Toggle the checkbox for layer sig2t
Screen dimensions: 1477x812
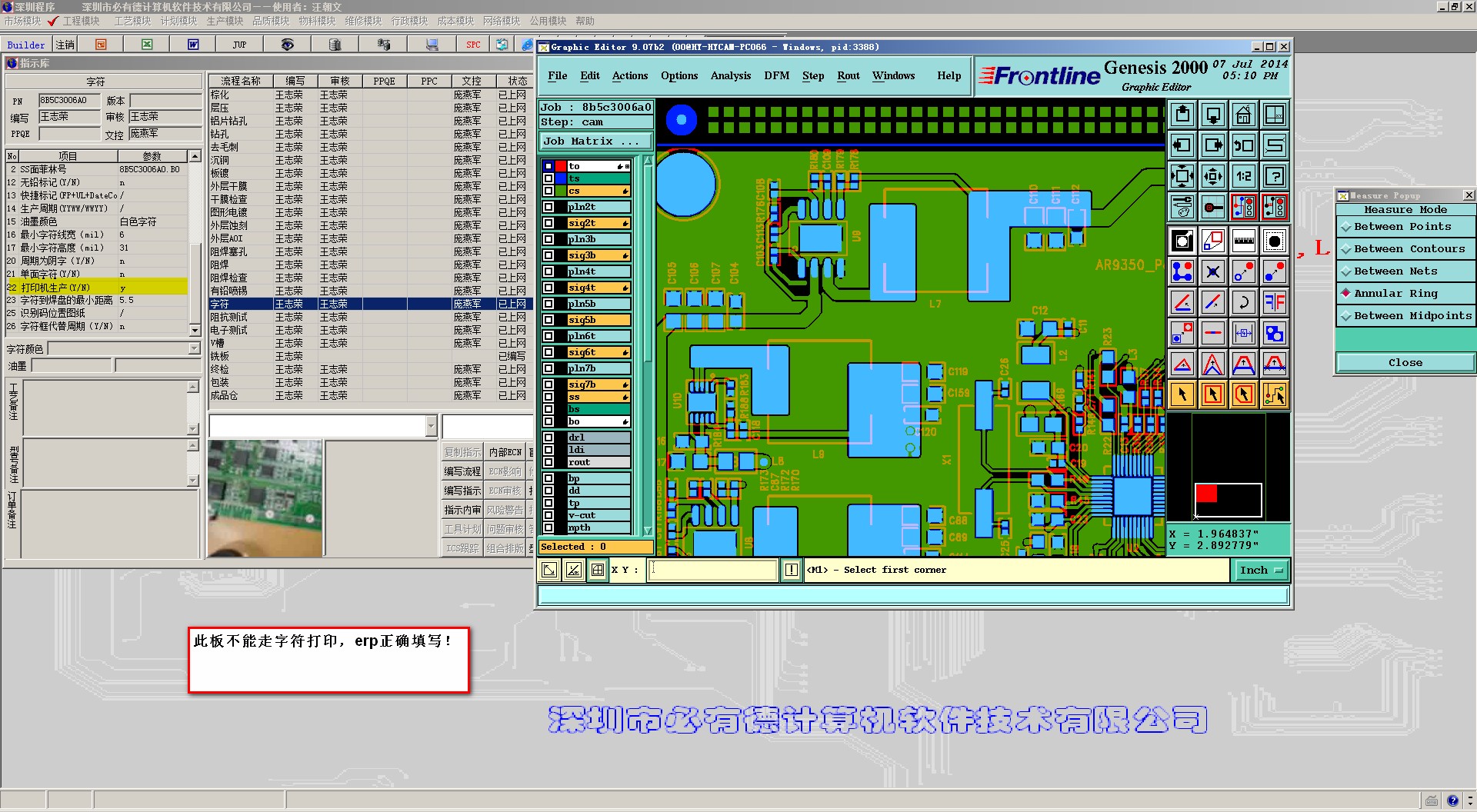click(548, 223)
